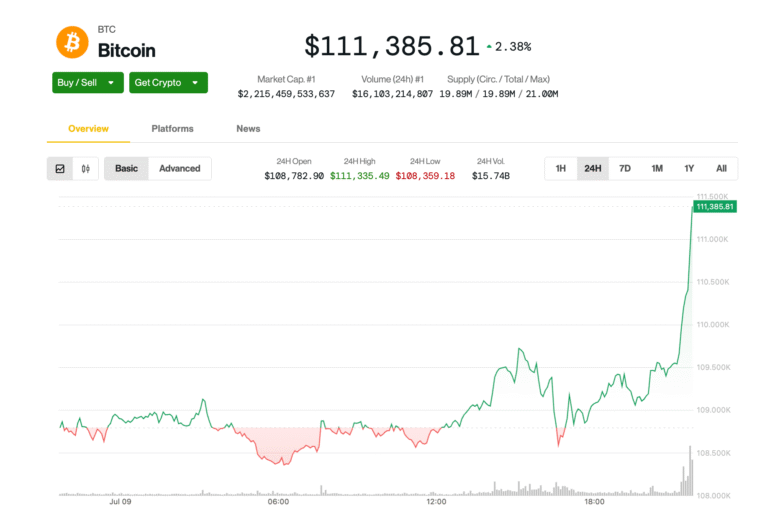Set chart range to 7D

(625, 169)
